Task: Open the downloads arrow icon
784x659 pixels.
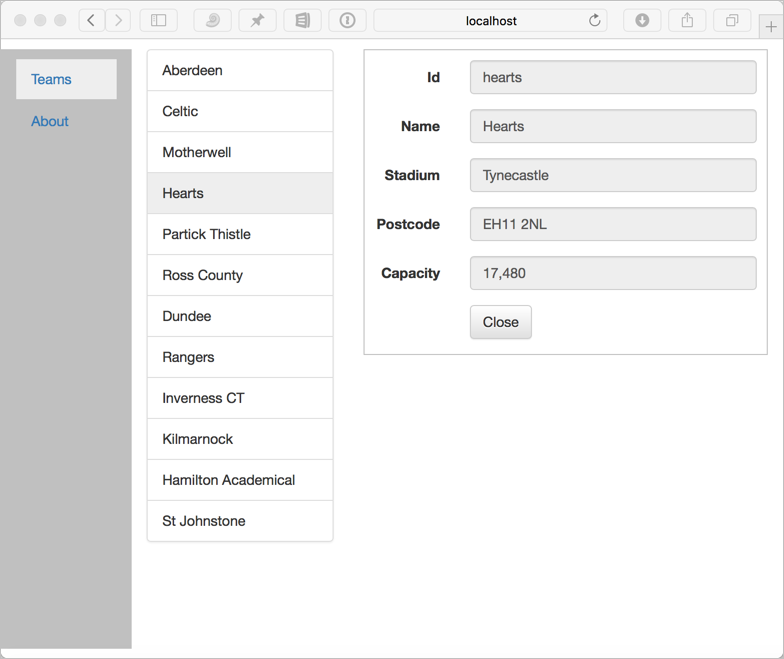Action: (642, 20)
